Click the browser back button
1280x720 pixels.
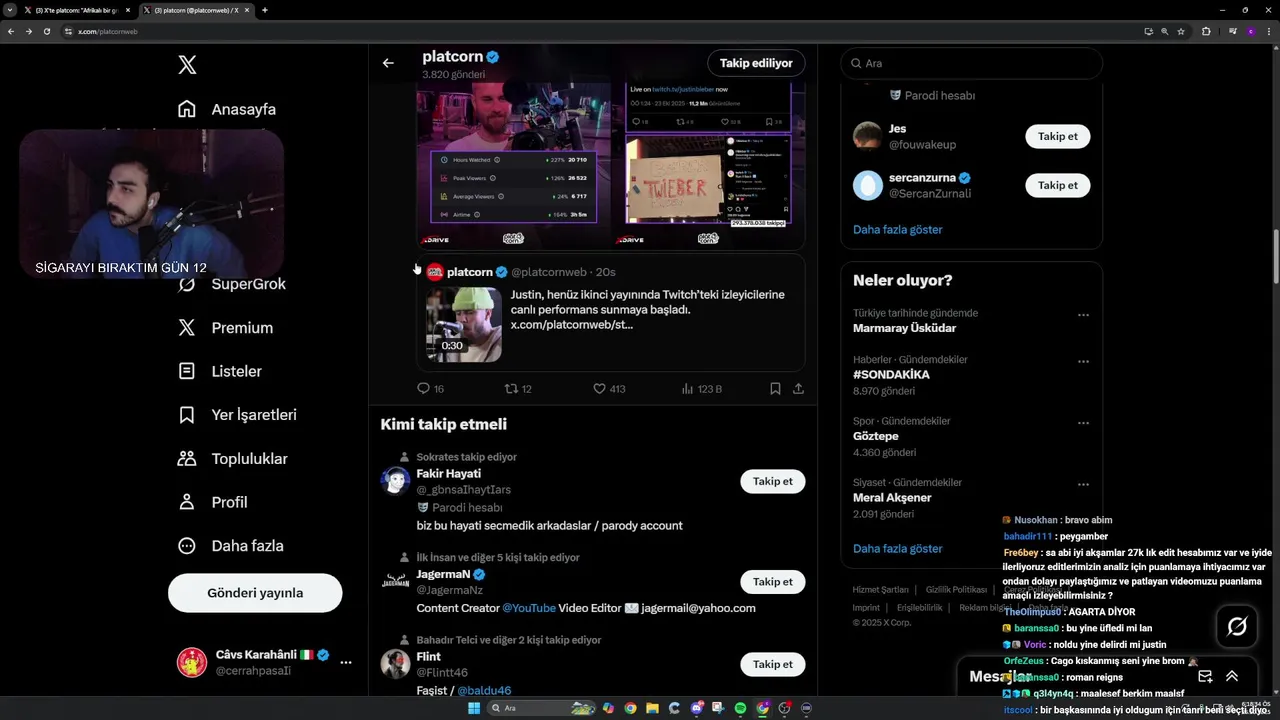click(11, 31)
